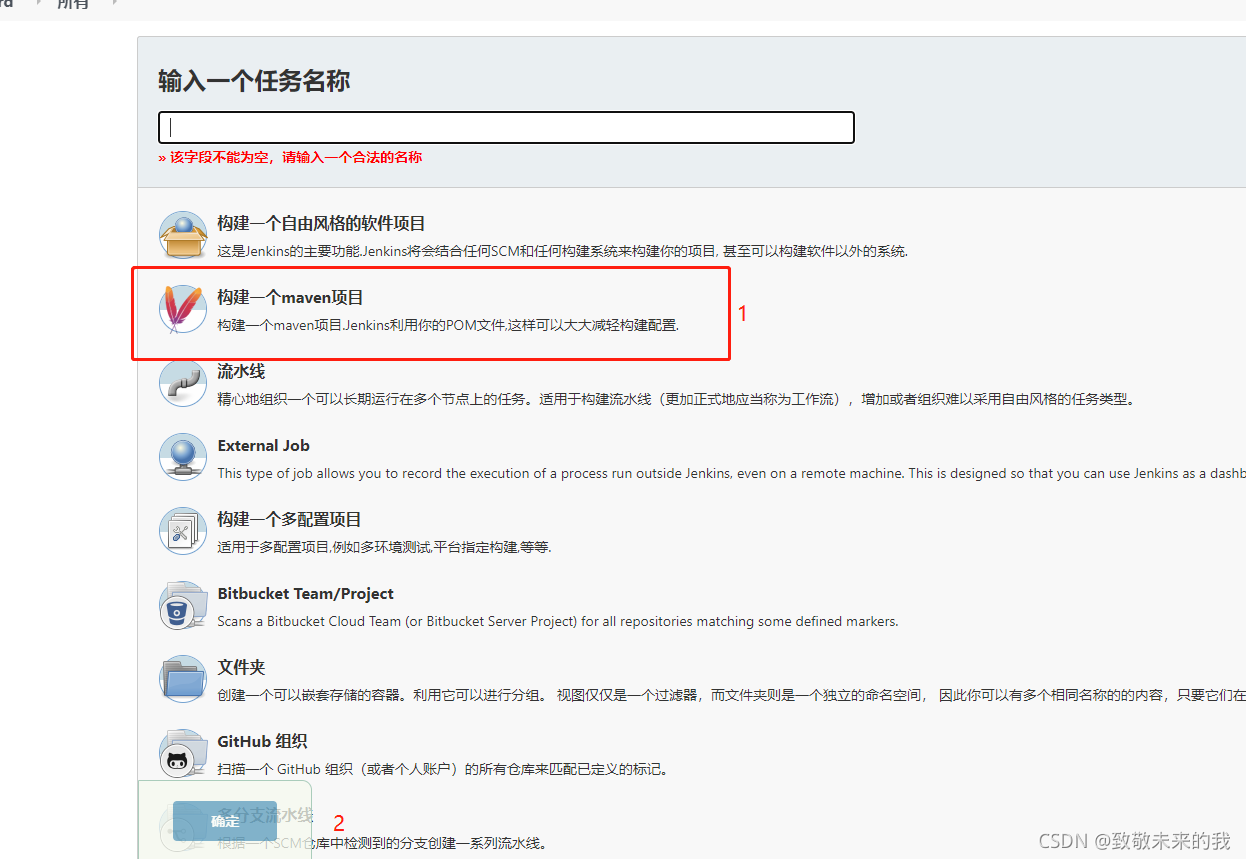Select the 流水线 project type entry
1246x859 pixels.
(x=240, y=371)
